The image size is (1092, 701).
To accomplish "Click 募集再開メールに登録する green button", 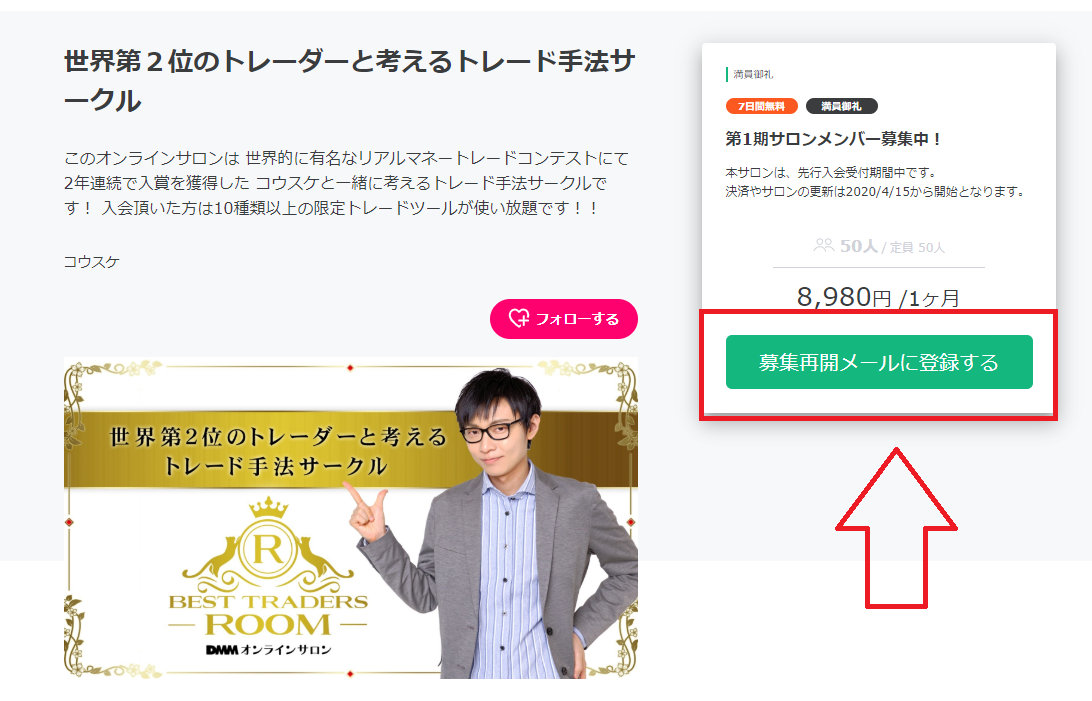I will pos(879,362).
